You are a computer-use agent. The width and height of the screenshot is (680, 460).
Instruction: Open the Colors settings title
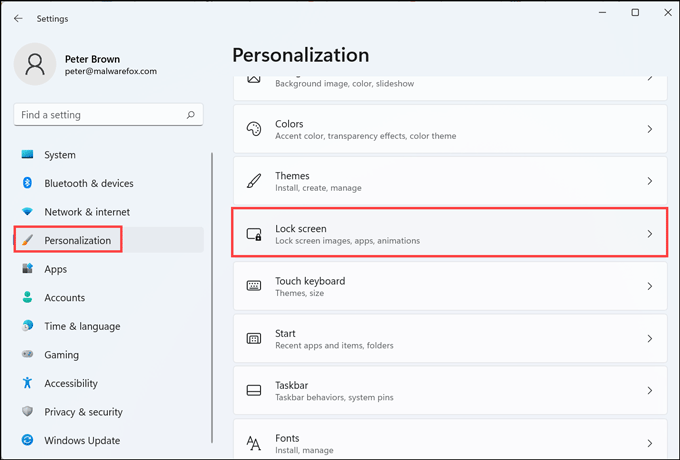(289, 124)
